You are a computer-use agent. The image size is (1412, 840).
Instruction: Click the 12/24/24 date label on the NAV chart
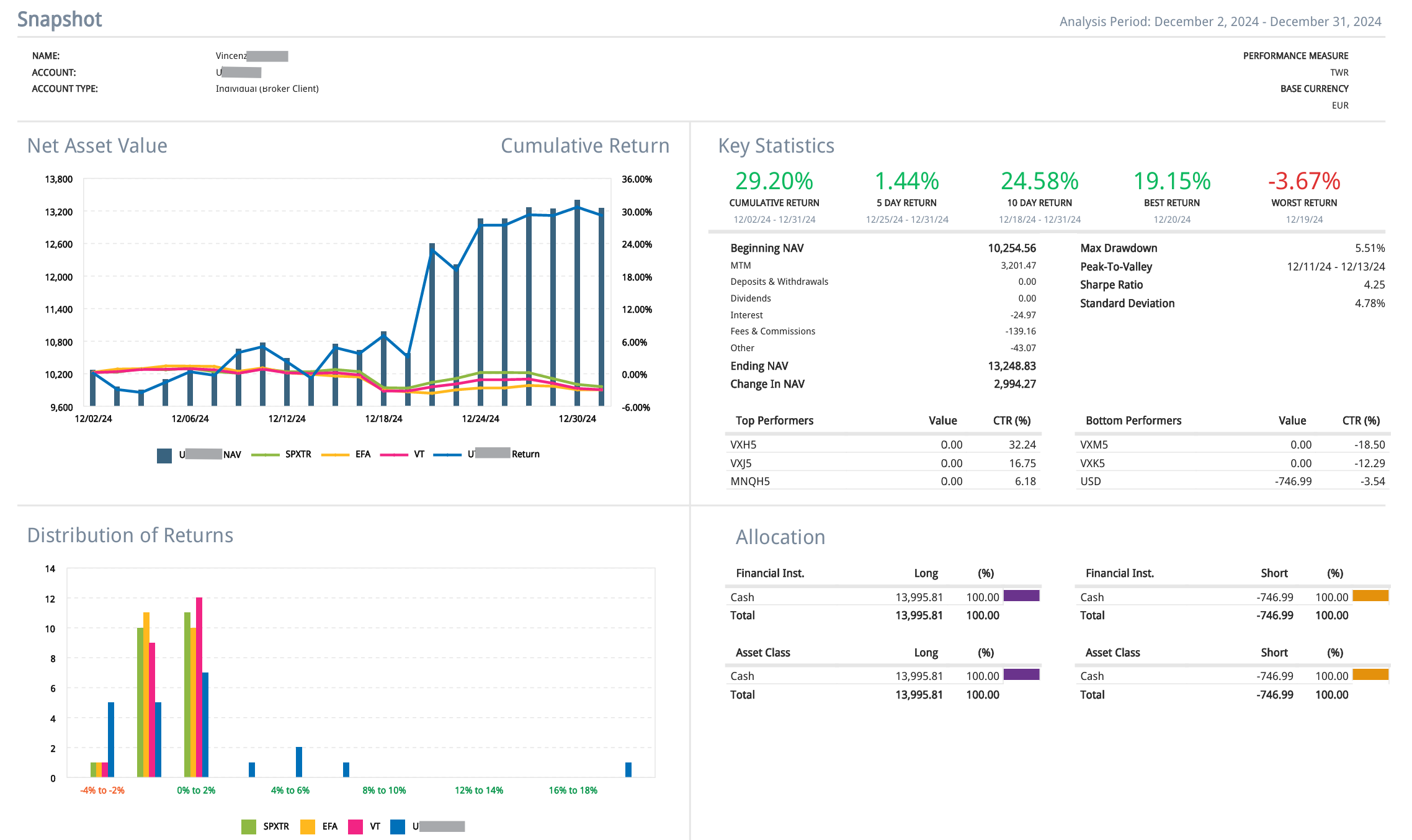(480, 419)
